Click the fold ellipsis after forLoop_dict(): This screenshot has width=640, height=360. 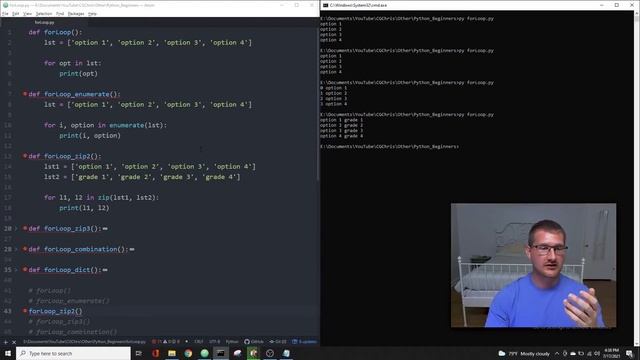(105, 270)
